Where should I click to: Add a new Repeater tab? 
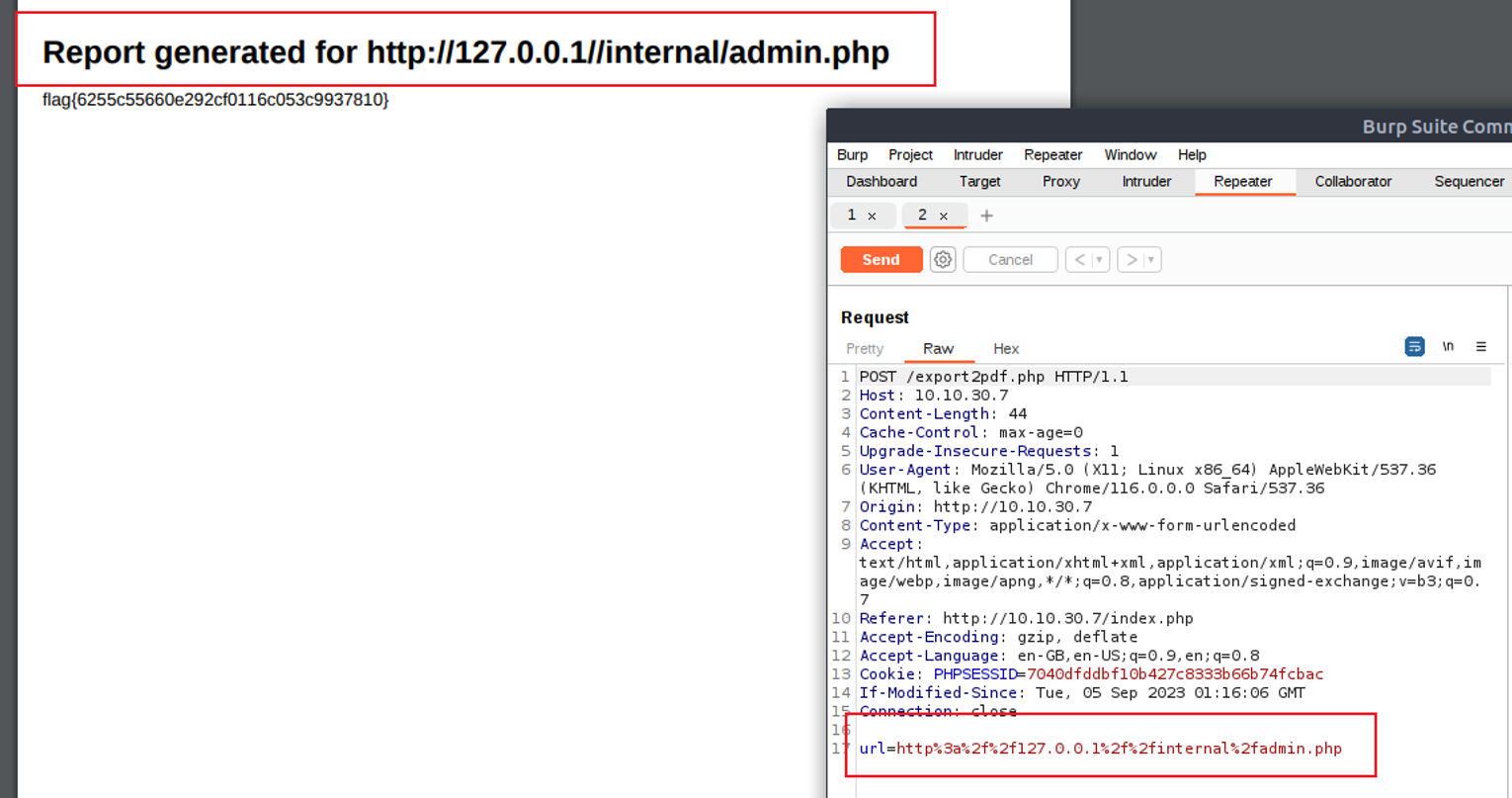click(986, 216)
